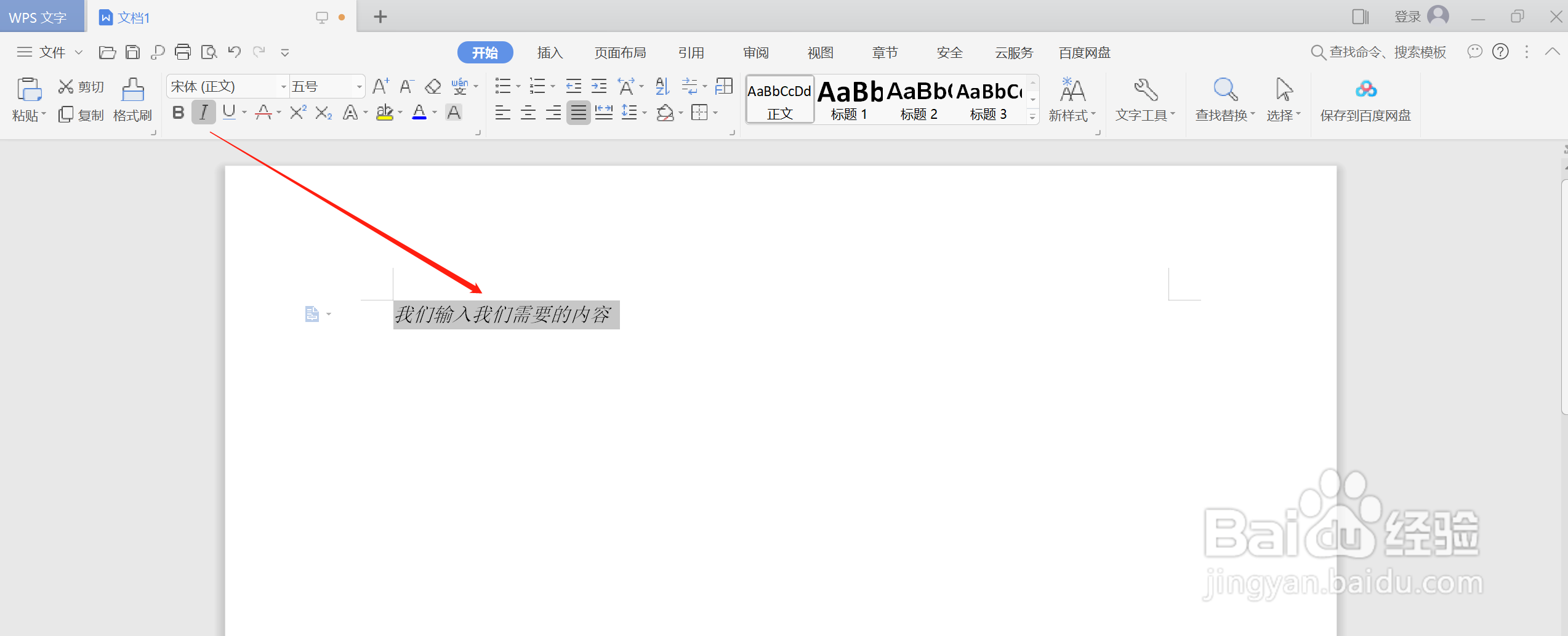The height and width of the screenshot is (636, 1568).
Task: Copy selection using 复制 button
Action: [81, 115]
